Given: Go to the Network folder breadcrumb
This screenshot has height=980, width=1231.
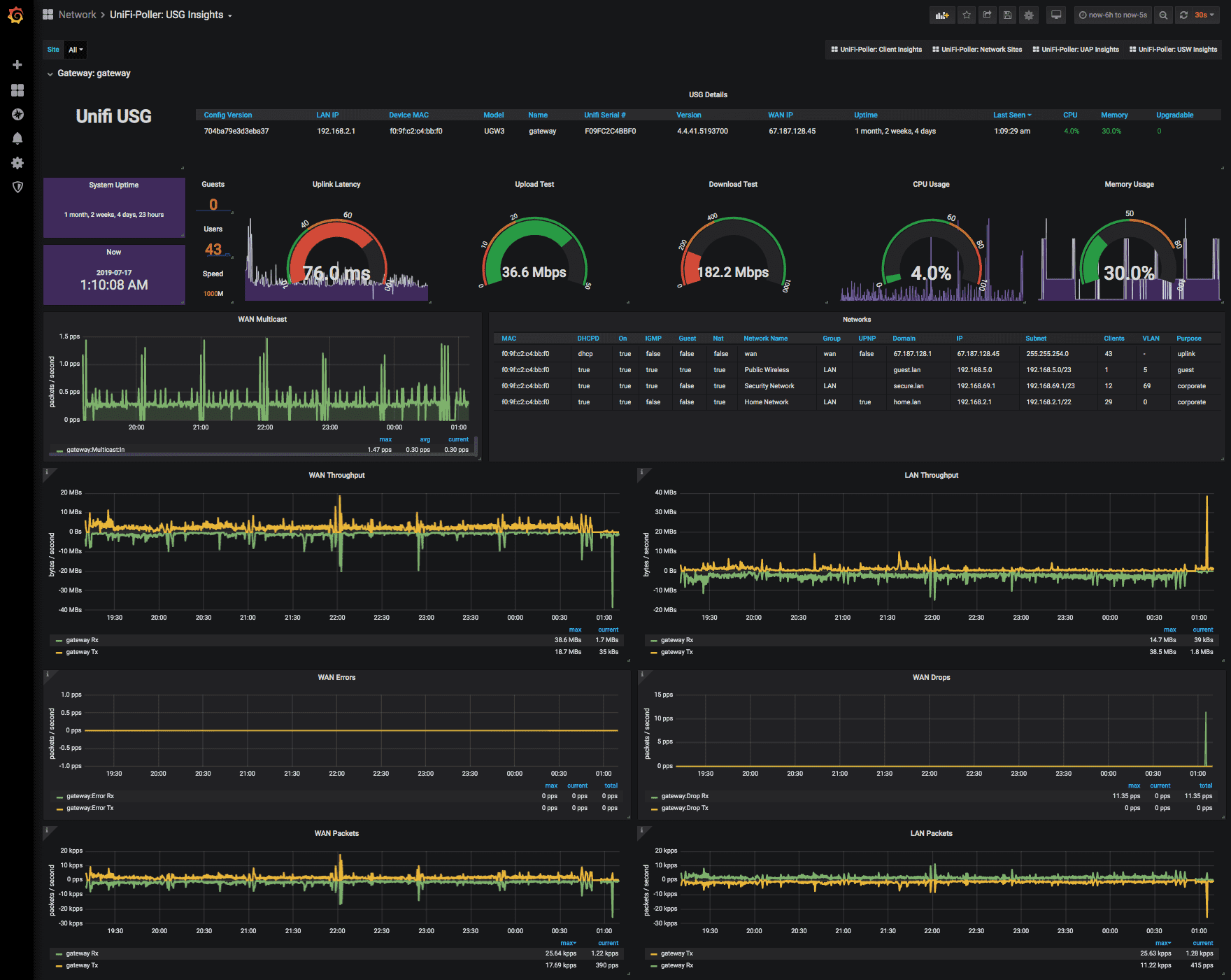Looking at the screenshot, I should coord(77,15).
